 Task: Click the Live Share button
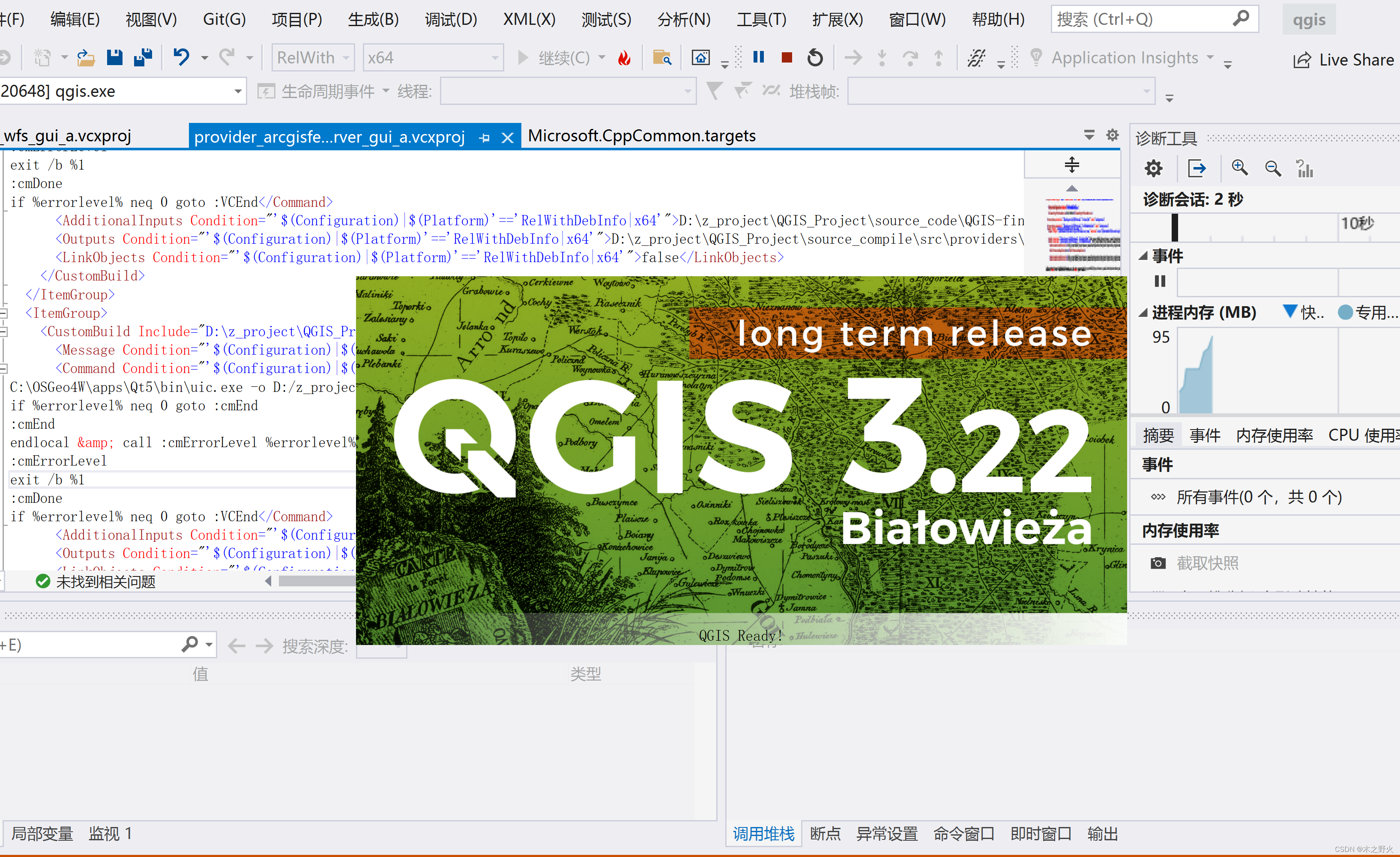click(x=1344, y=60)
